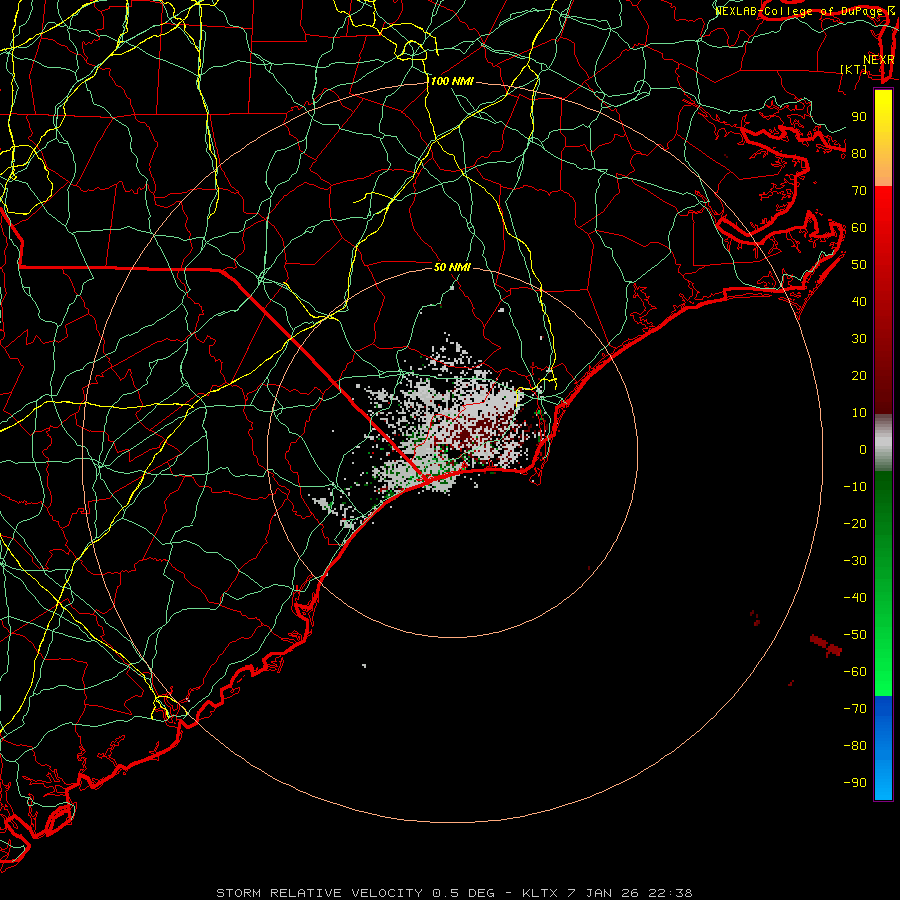Click the 10 value on the velocity scale
The width and height of the screenshot is (900, 900).
[x=859, y=413]
